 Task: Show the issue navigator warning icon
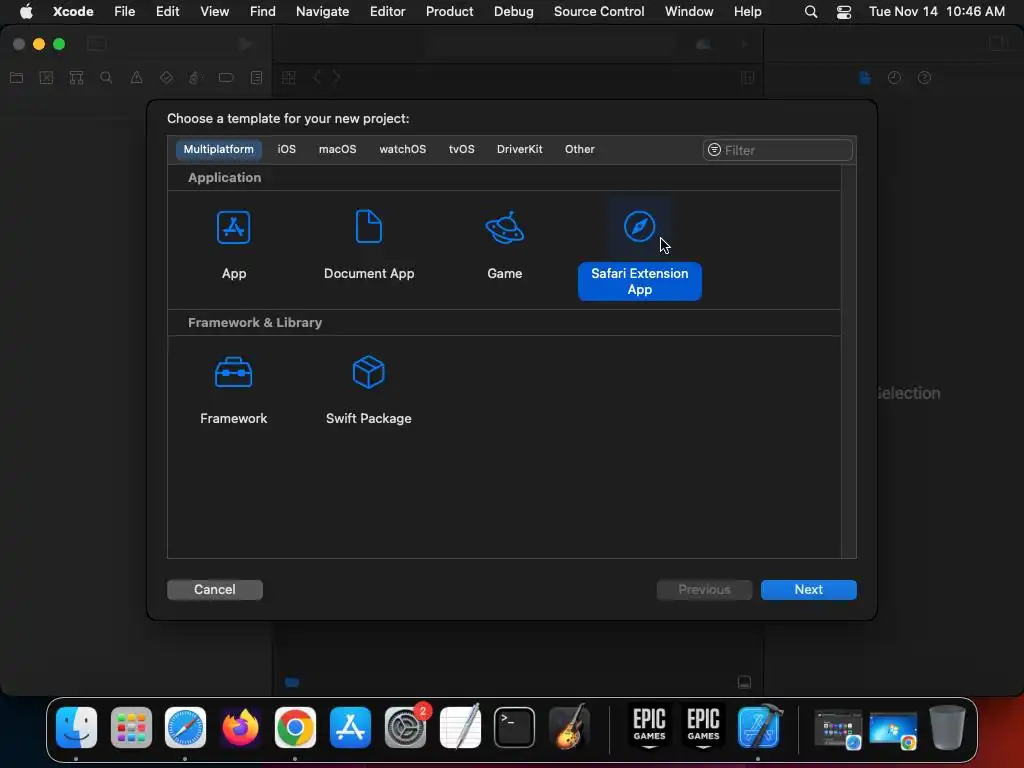pyautogui.click(x=136, y=78)
